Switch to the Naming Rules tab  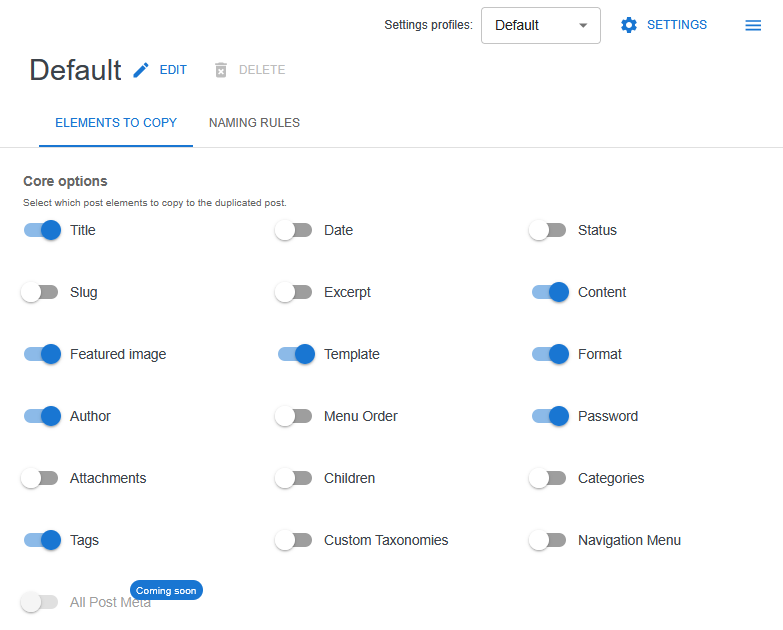tap(254, 123)
